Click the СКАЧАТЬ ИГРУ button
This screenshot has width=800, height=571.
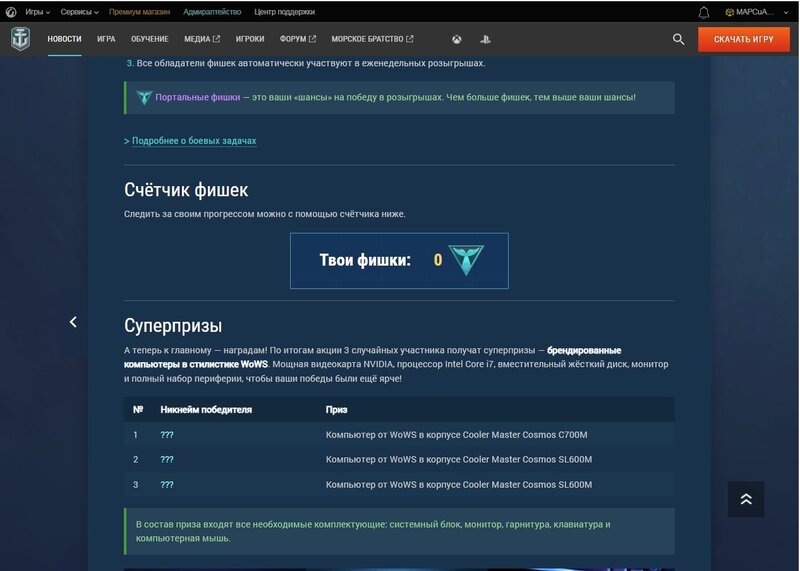click(x=743, y=39)
